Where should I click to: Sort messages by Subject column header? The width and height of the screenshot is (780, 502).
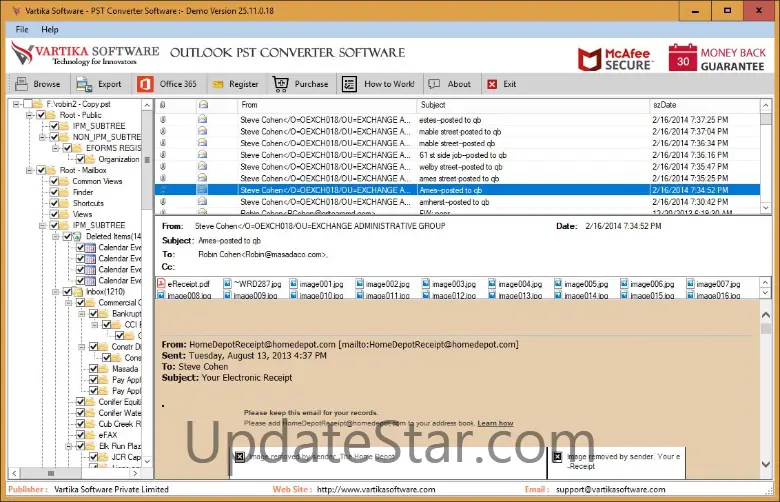click(x=533, y=105)
